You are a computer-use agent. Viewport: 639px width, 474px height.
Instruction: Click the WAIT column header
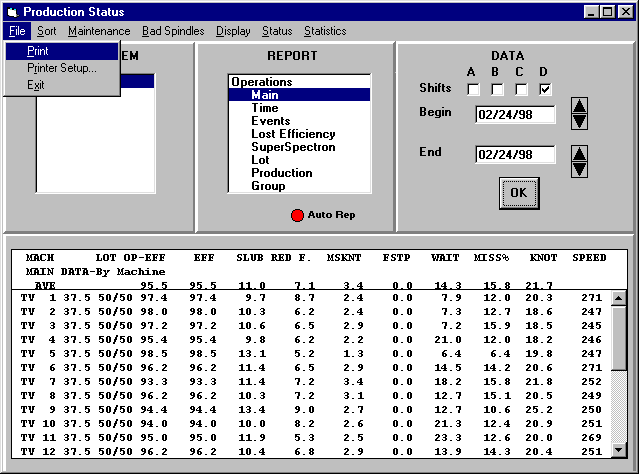445,258
